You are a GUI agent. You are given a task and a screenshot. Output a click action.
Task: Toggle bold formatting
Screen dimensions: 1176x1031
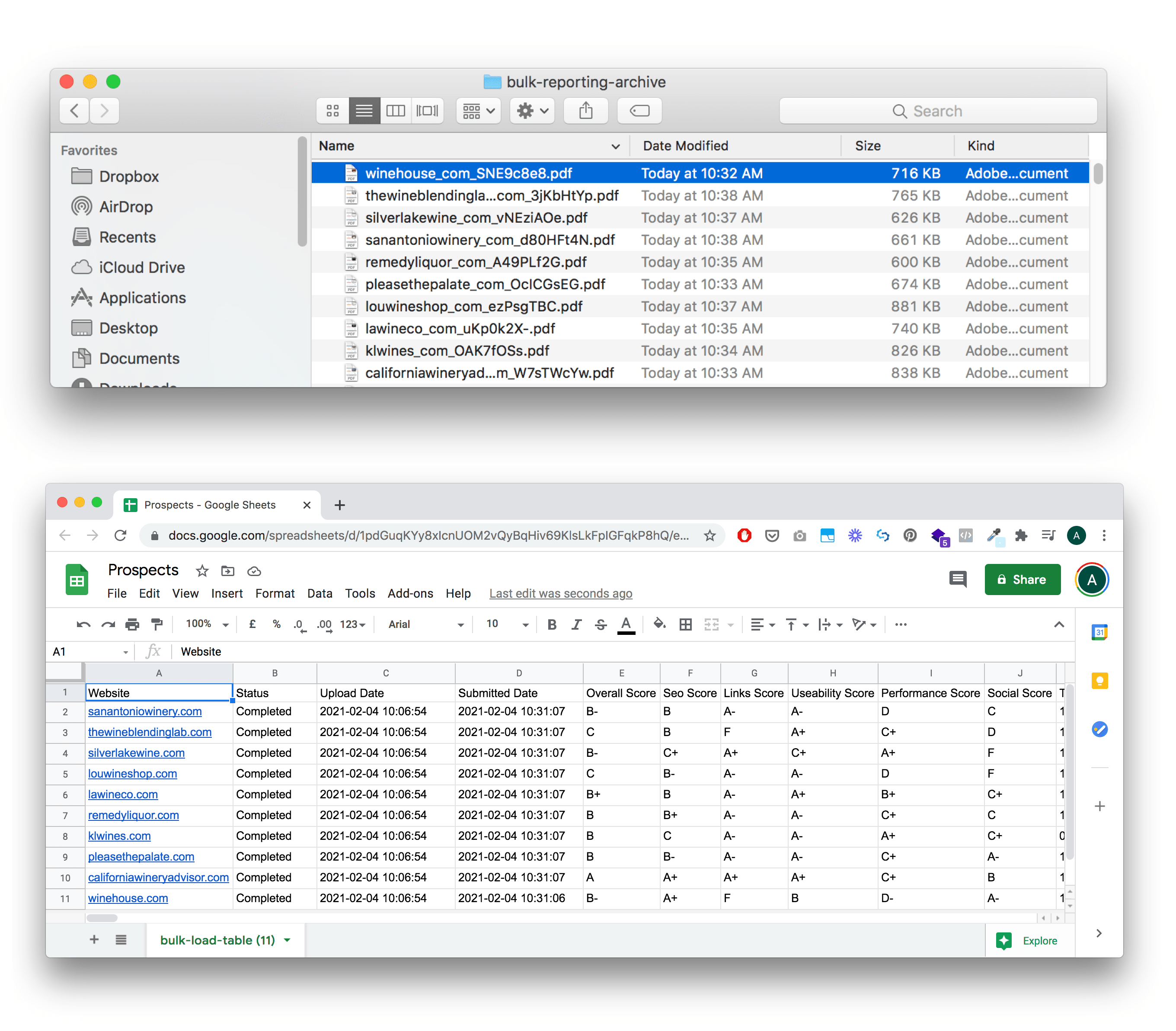click(552, 624)
